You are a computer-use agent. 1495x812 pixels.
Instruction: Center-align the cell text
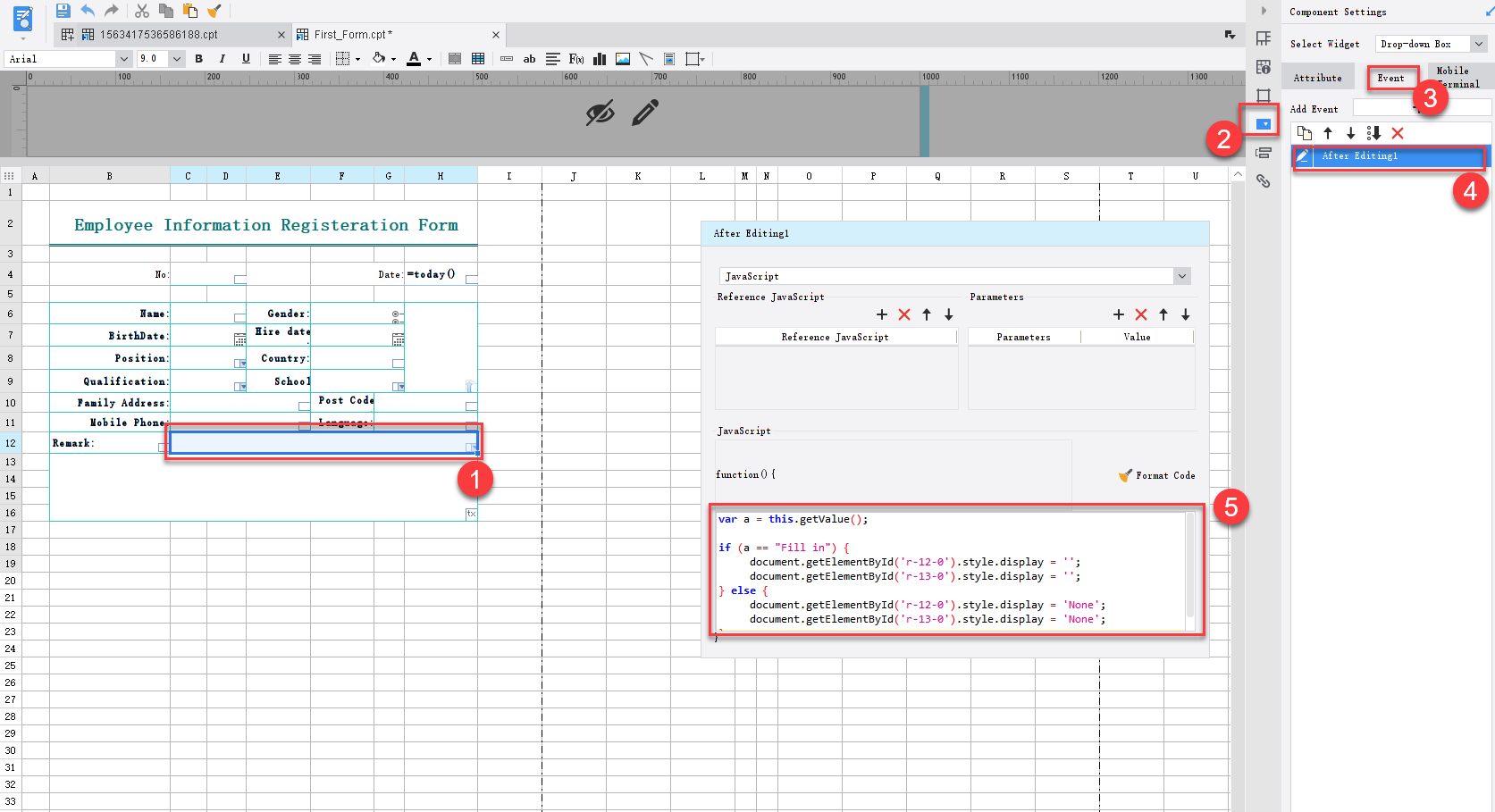[294, 59]
